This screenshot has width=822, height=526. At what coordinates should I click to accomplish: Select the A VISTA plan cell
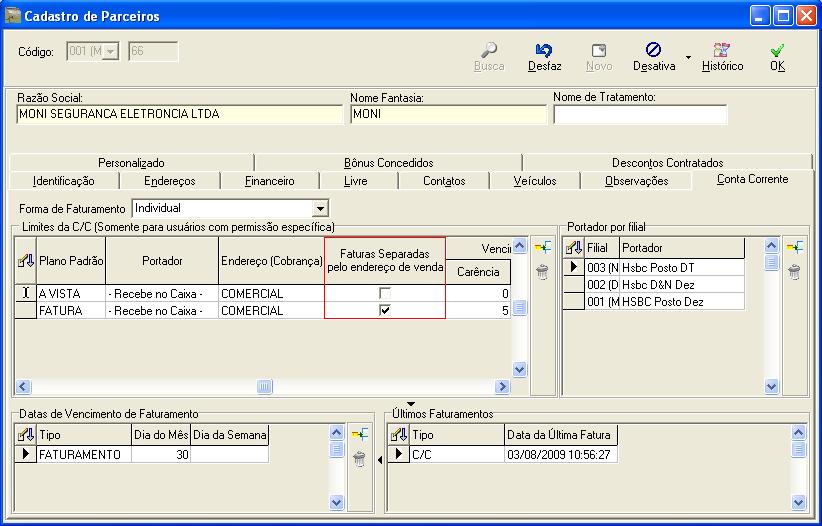pyautogui.click(x=71, y=293)
